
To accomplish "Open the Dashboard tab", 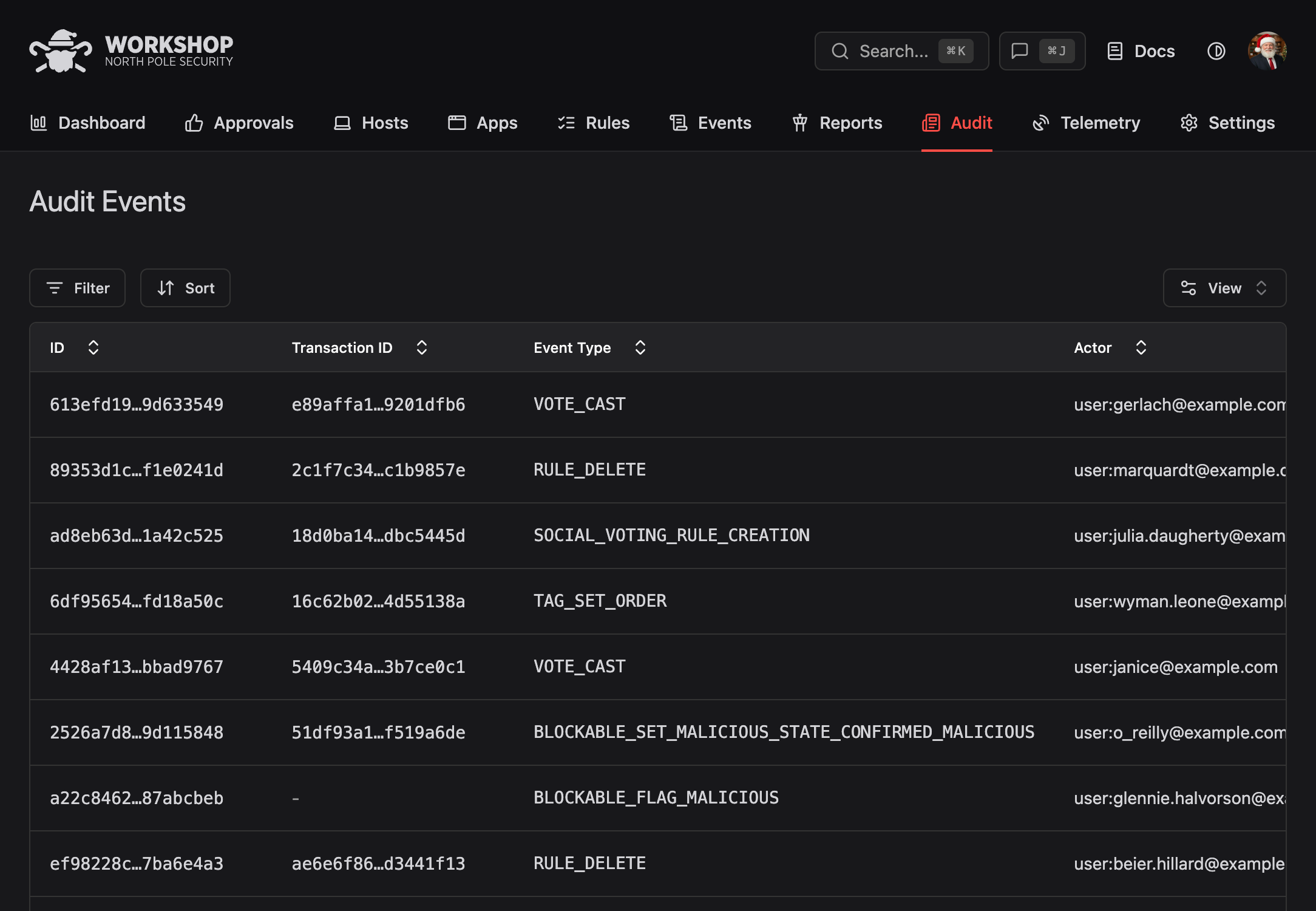I will pyautogui.click(x=87, y=123).
